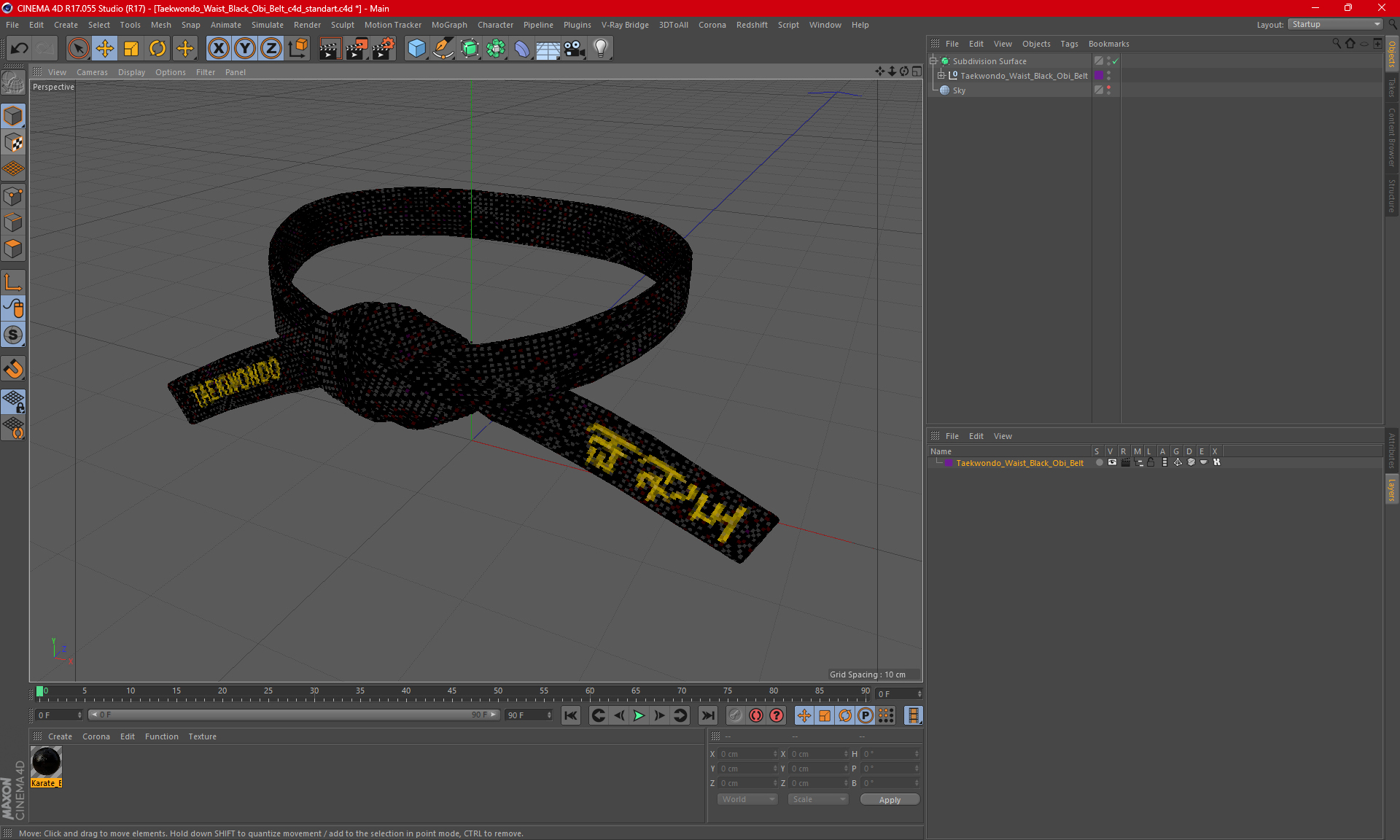Activate the Rotate tool
1400x840 pixels.
157,49
